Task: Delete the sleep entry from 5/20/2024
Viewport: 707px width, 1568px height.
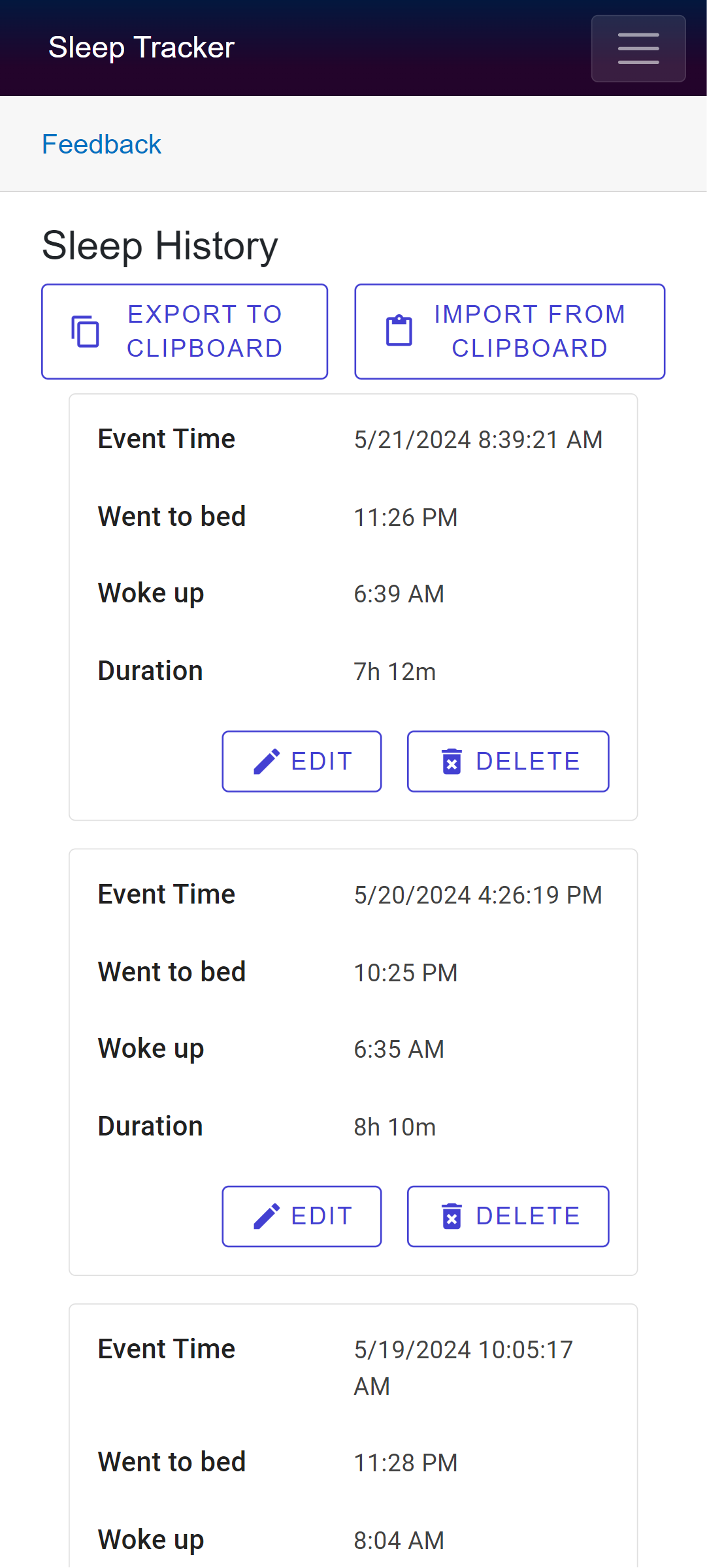Action: [x=508, y=1217]
